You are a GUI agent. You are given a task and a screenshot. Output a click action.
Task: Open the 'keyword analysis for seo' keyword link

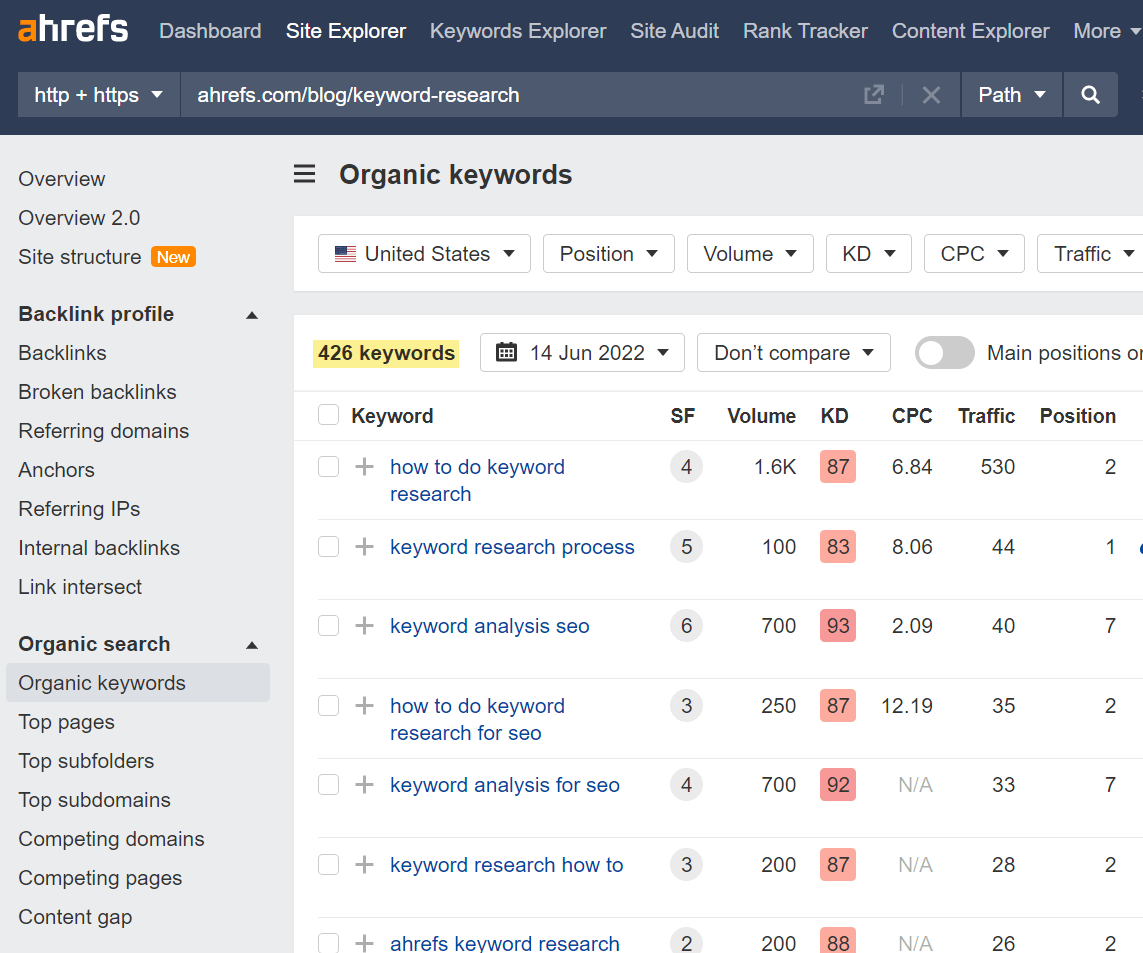pyautogui.click(x=504, y=785)
